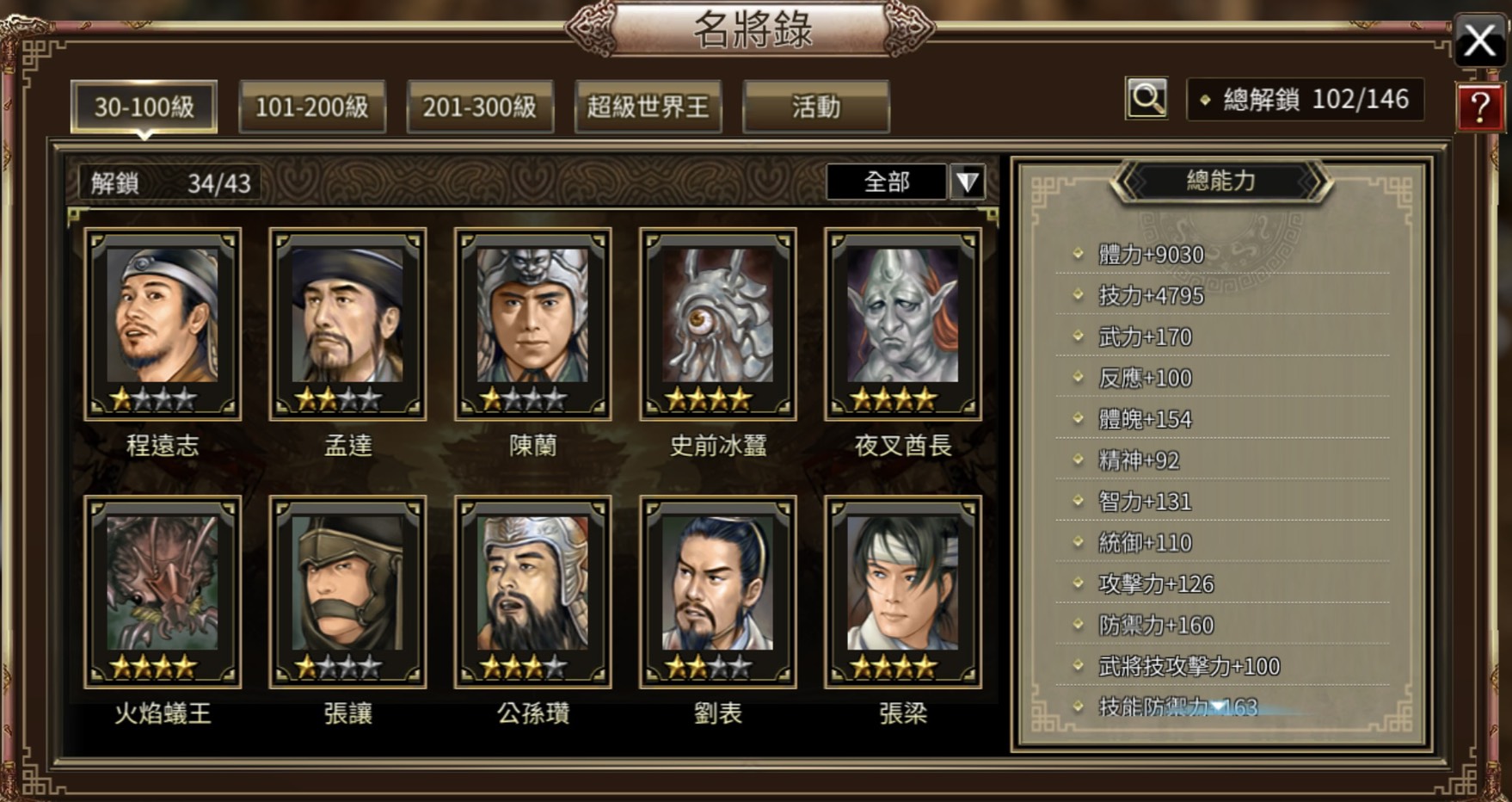Select the 火焰蟻王 monster portrait
Screen dimensions: 1512x802
[x=163, y=592]
